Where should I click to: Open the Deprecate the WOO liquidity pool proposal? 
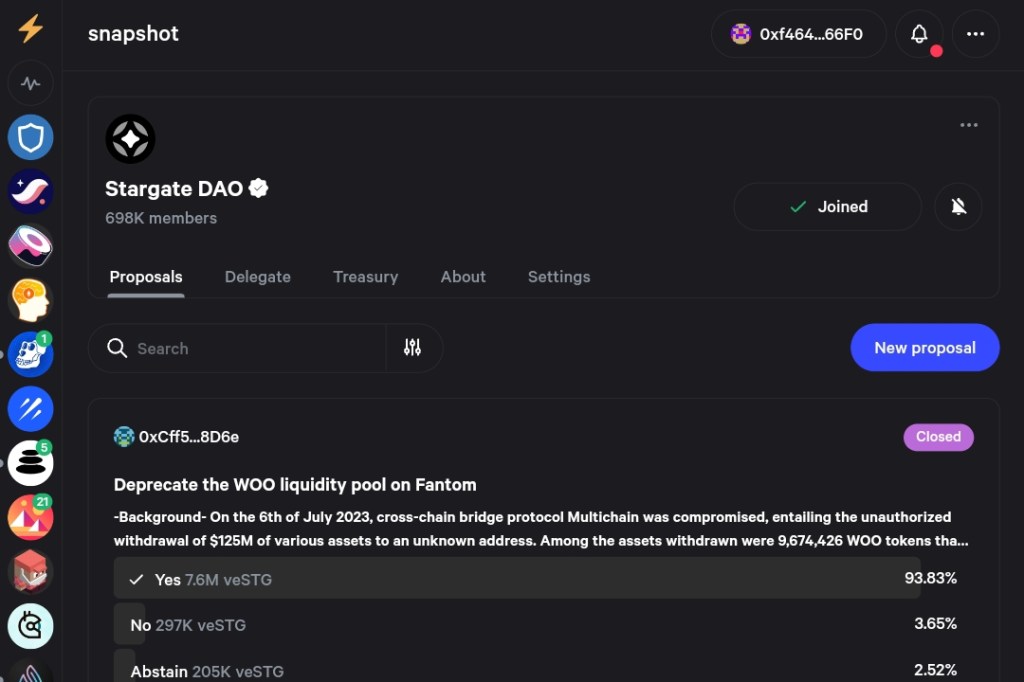(295, 485)
